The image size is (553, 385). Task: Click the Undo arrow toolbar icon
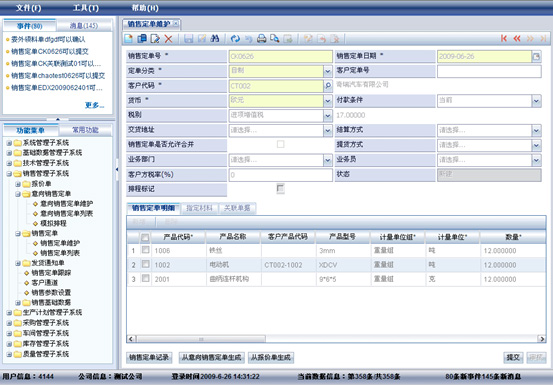click(249, 38)
